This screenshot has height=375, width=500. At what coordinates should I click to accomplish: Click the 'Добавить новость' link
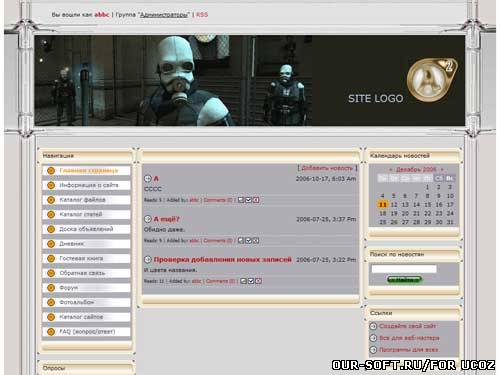pos(327,168)
